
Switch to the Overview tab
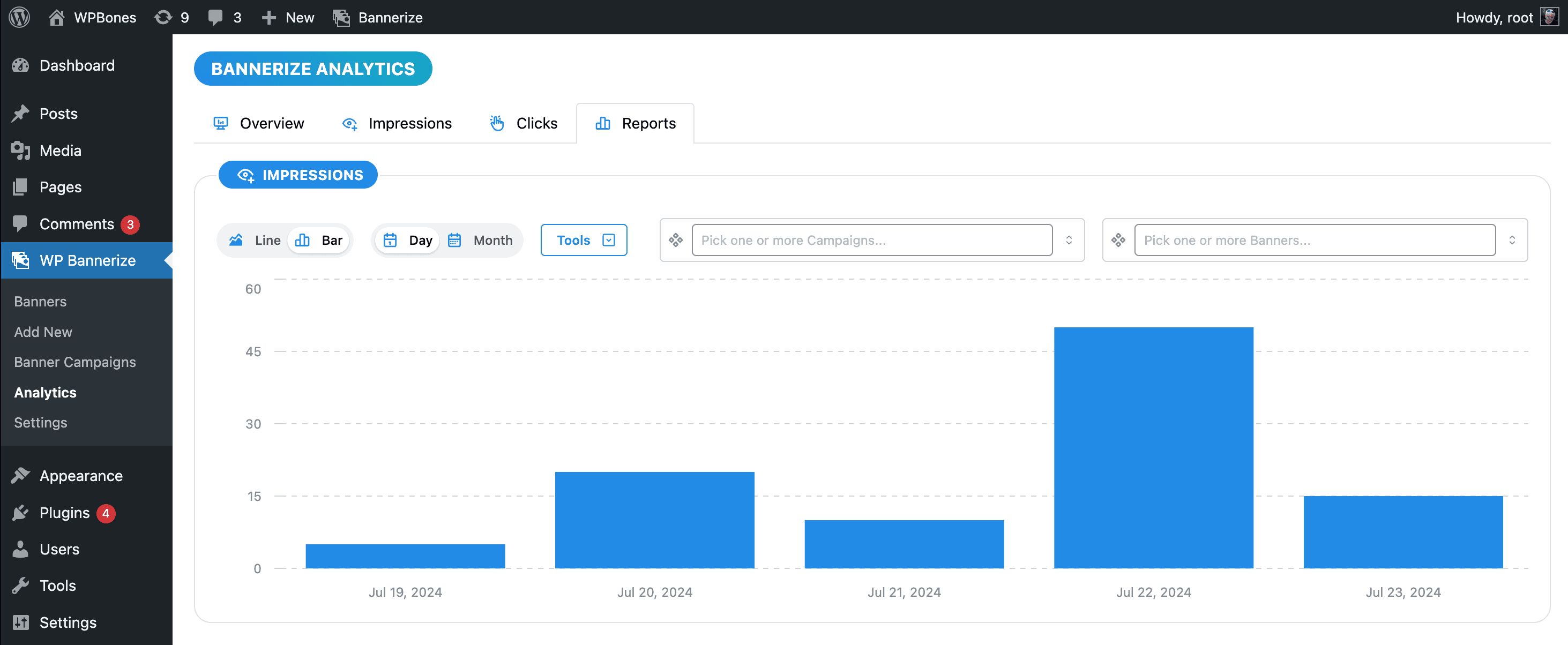[259, 124]
